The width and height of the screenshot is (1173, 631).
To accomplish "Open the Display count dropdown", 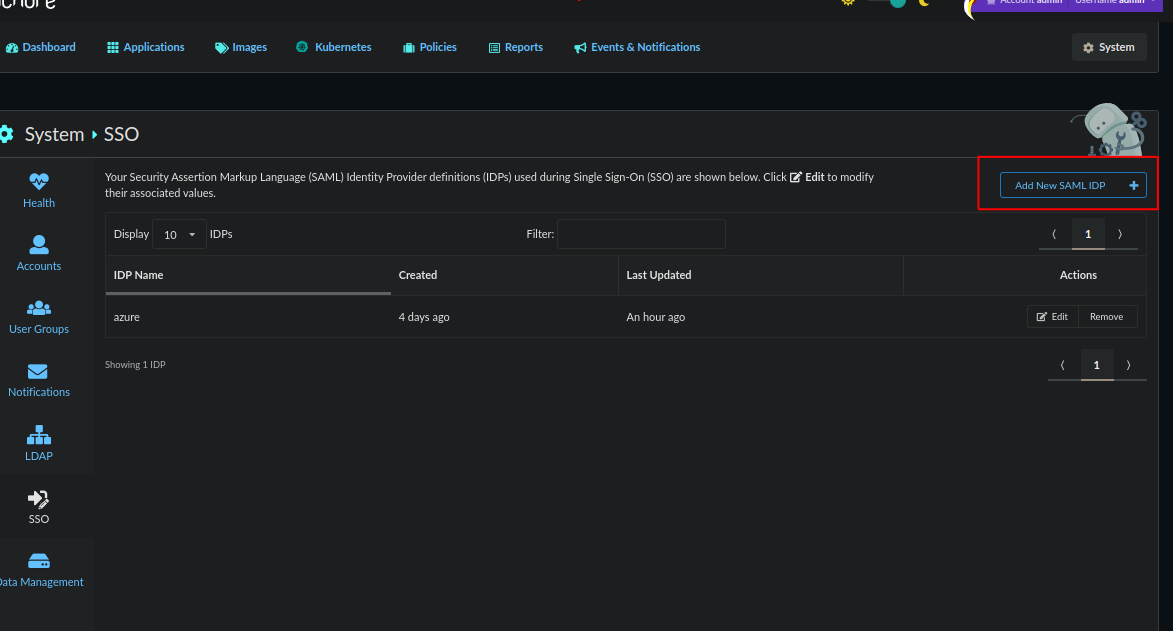I will (179, 233).
